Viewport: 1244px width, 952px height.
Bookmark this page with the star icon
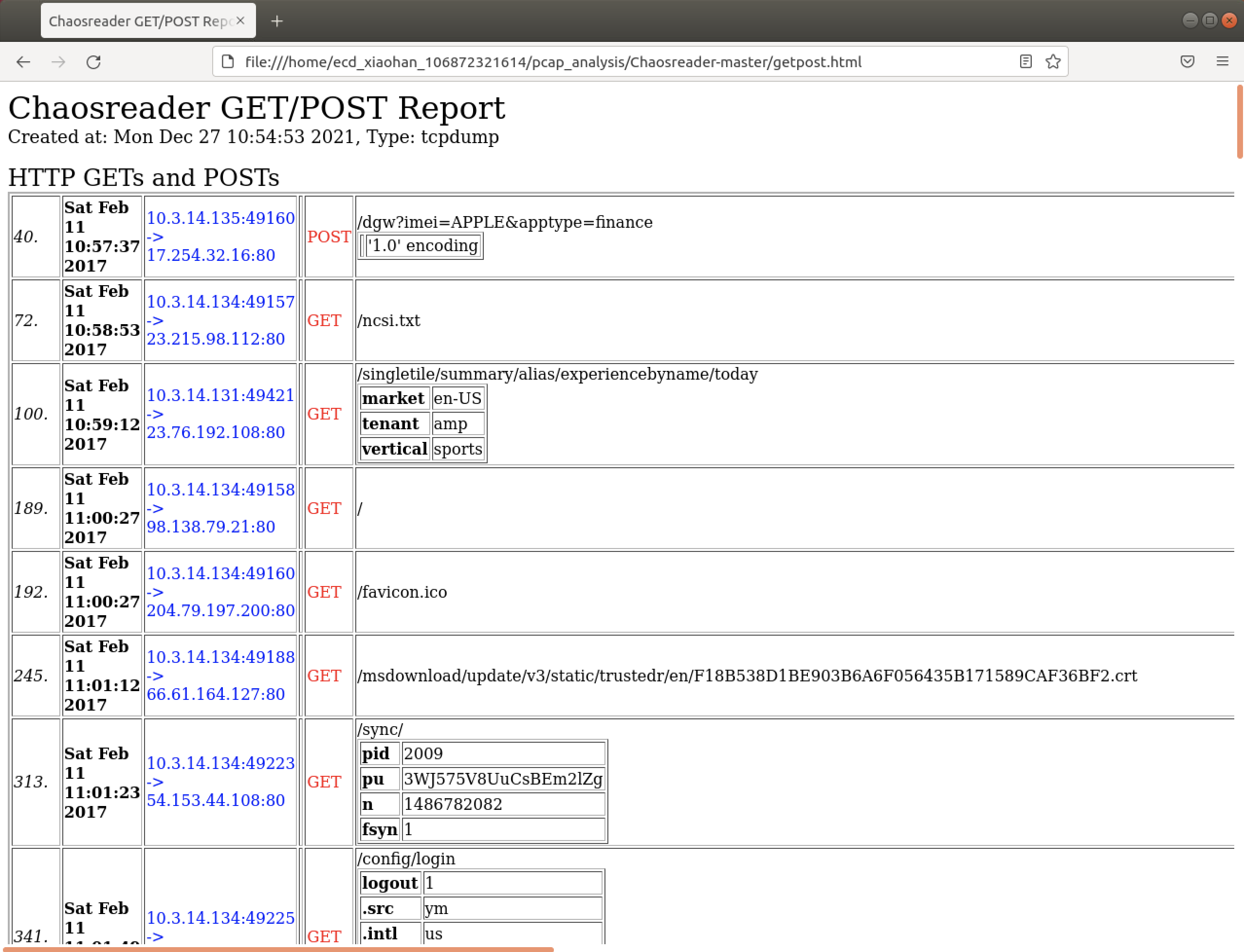pyautogui.click(x=1052, y=61)
